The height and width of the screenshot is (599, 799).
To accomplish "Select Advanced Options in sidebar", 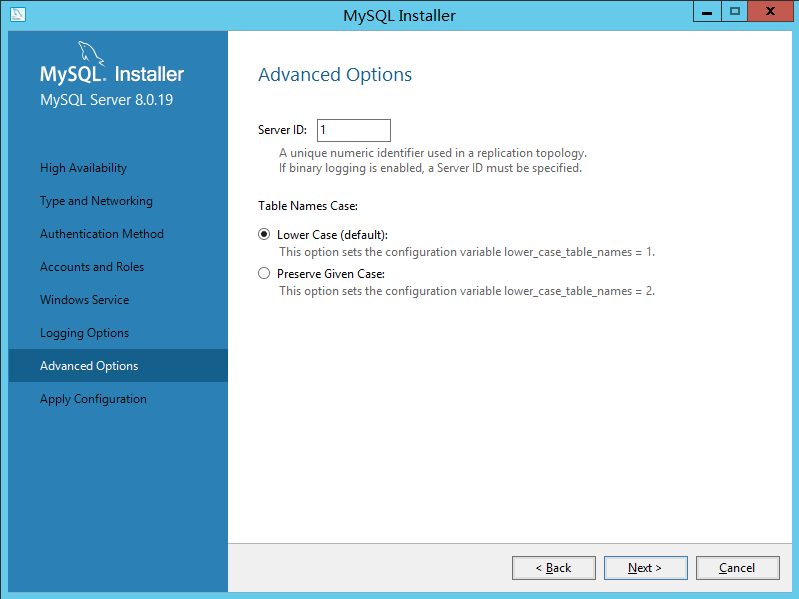I will [118, 366].
